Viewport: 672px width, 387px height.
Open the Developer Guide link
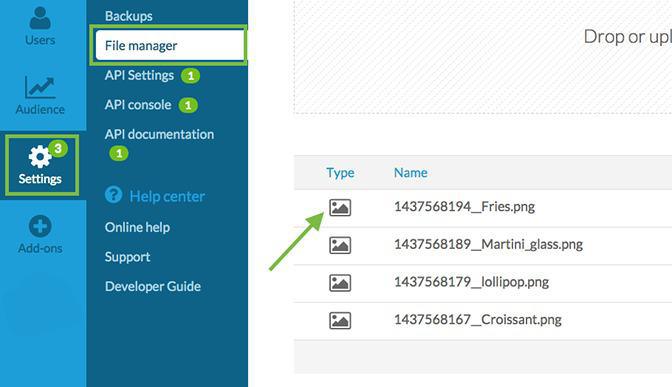153,286
